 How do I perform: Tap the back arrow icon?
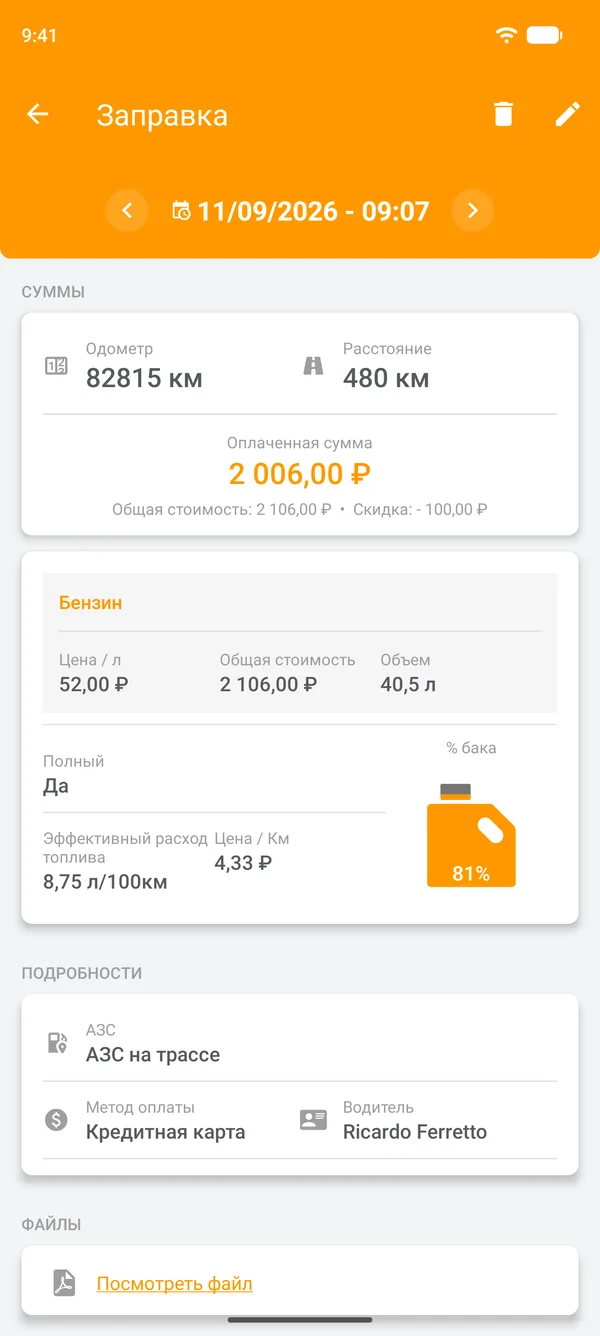[37, 114]
